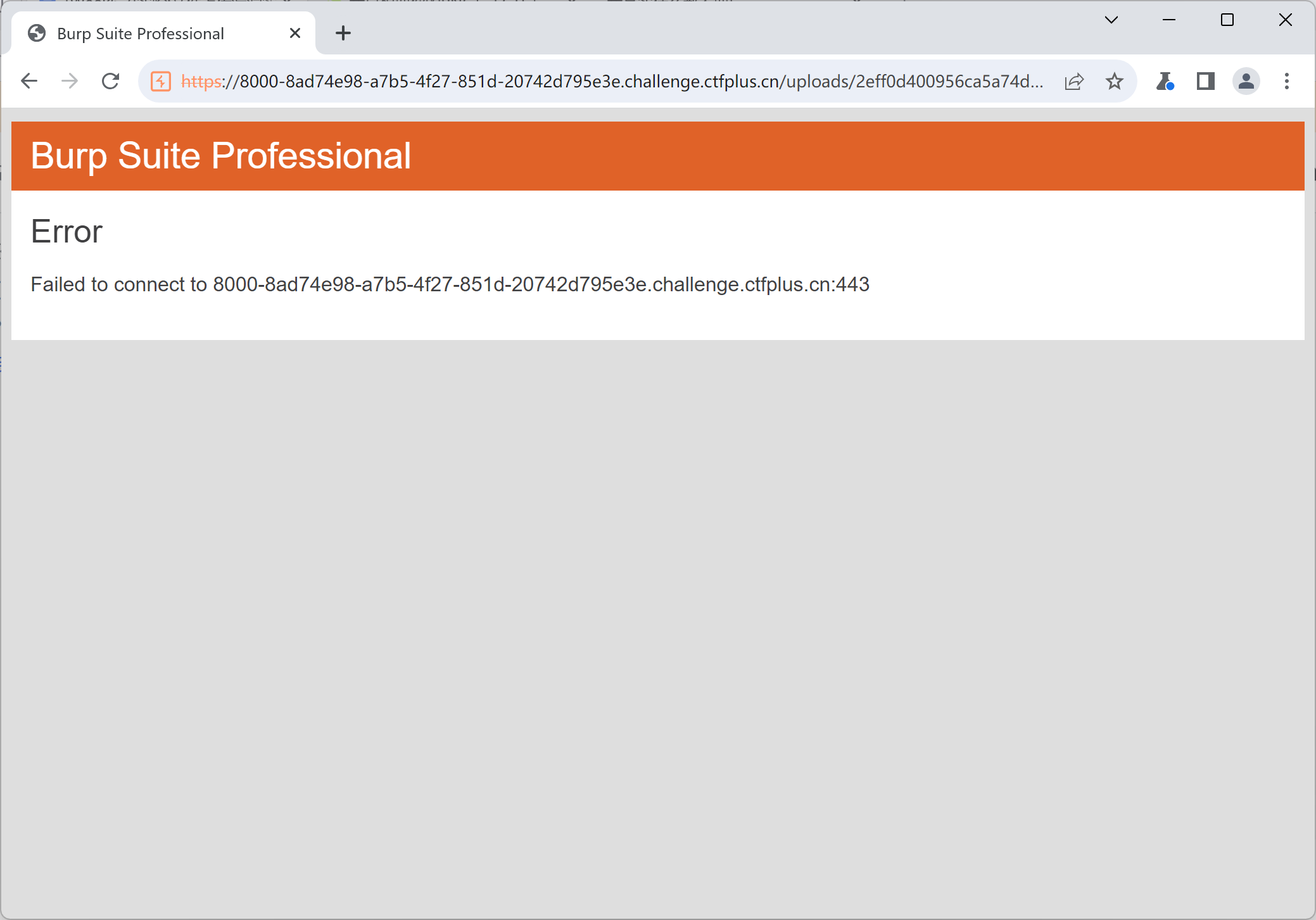Open Chrome three-dot menu
Viewport: 1316px width, 920px height.
click(x=1286, y=81)
